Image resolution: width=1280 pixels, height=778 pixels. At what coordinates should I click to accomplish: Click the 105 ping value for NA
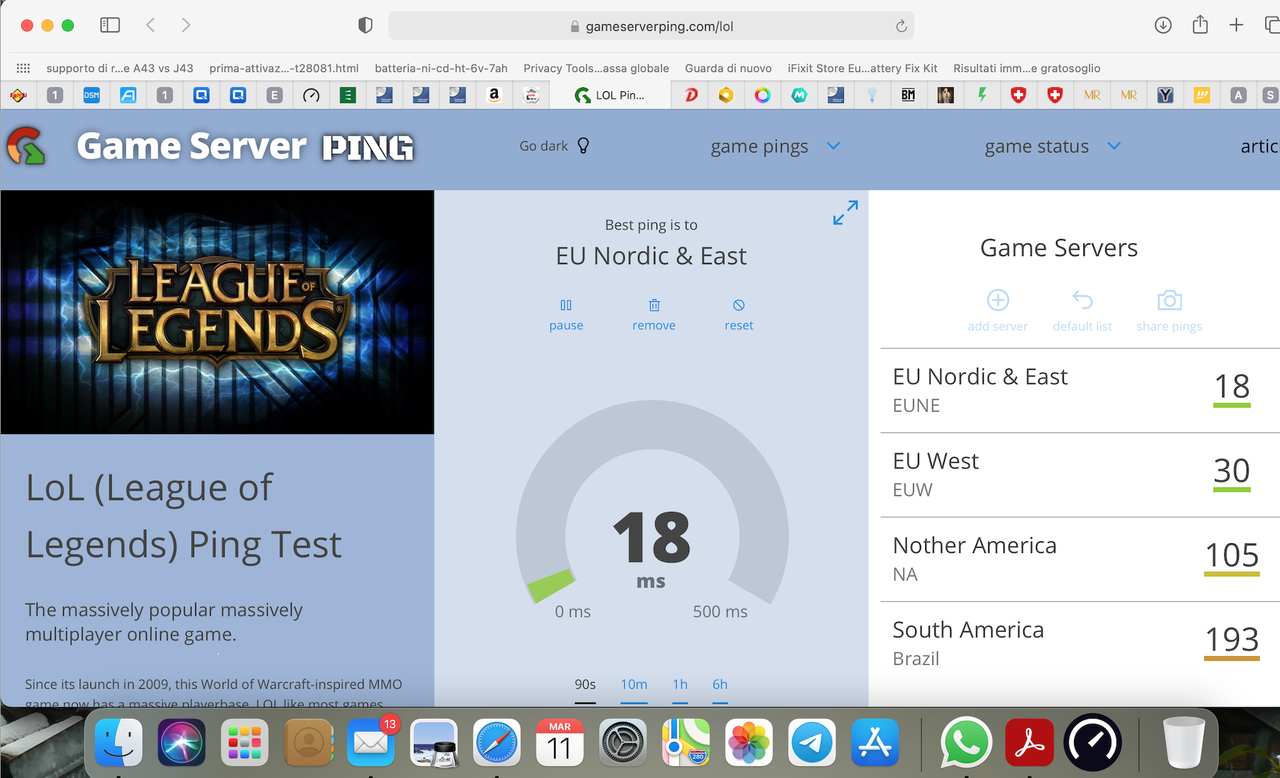click(x=1232, y=555)
